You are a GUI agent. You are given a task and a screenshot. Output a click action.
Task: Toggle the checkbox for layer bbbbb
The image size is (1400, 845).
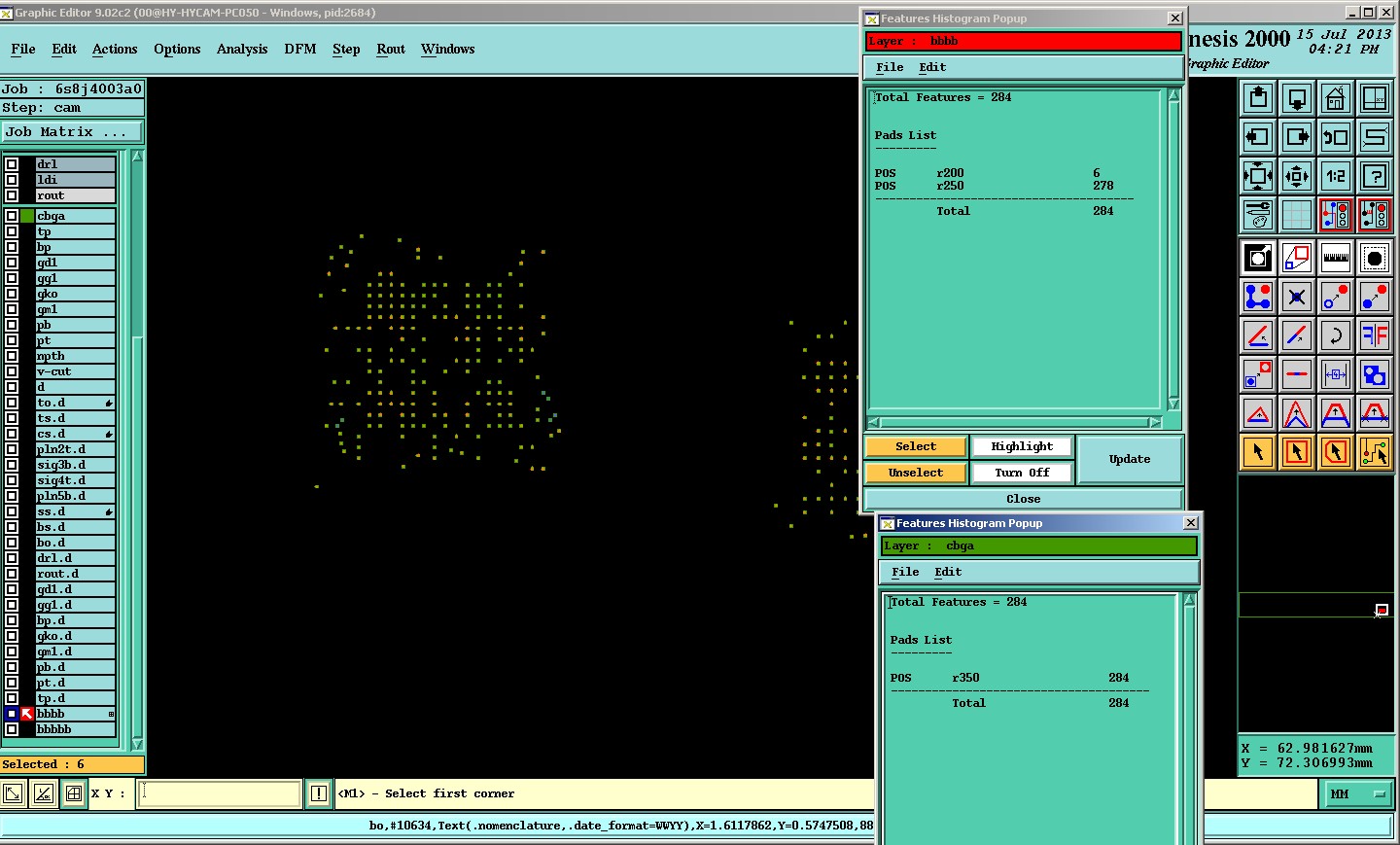click(x=12, y=729)
